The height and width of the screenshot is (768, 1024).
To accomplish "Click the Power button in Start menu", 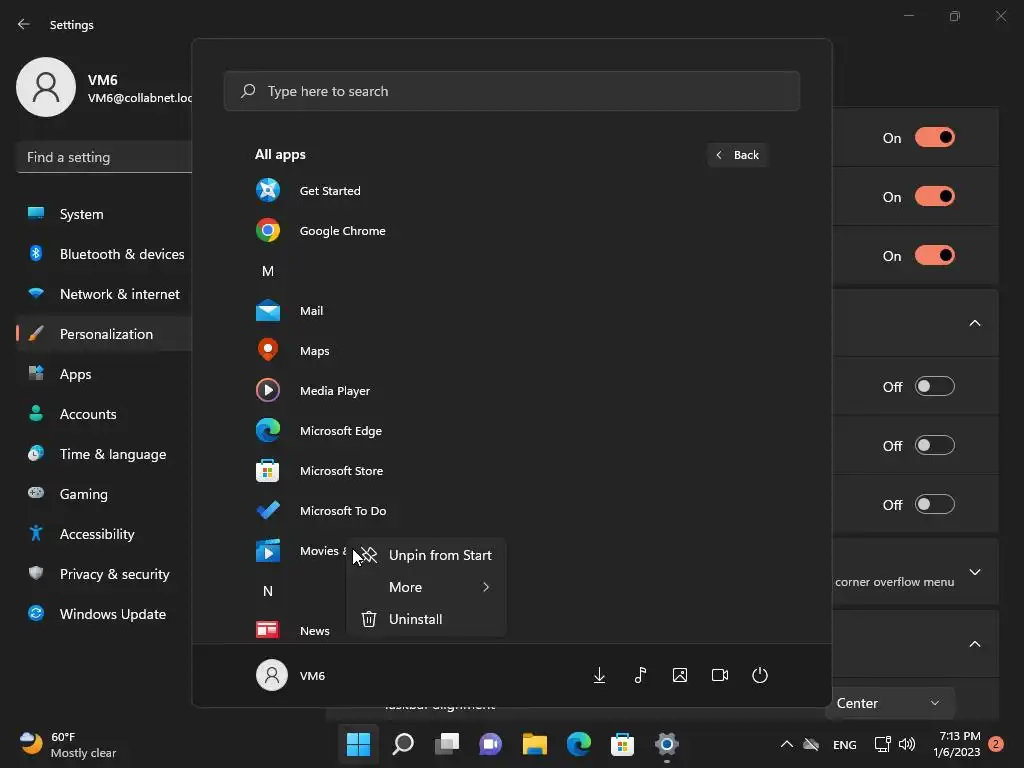I will coord(760,675).
